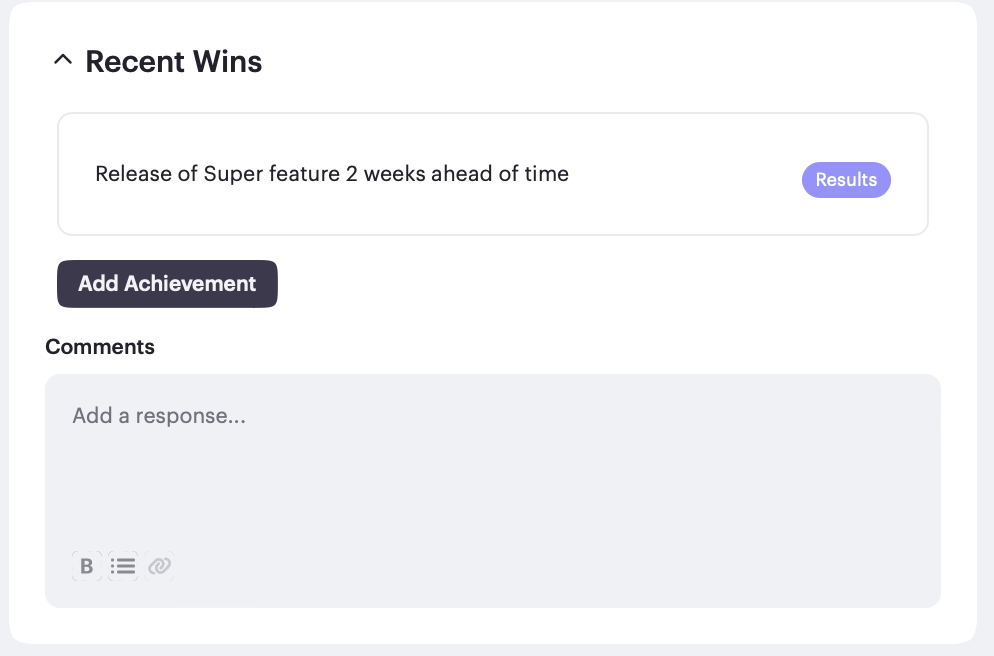This screenshot has width=994, height=656.
Task: Click inside the gray Comments text area
Action: click(x=492, y=480)
